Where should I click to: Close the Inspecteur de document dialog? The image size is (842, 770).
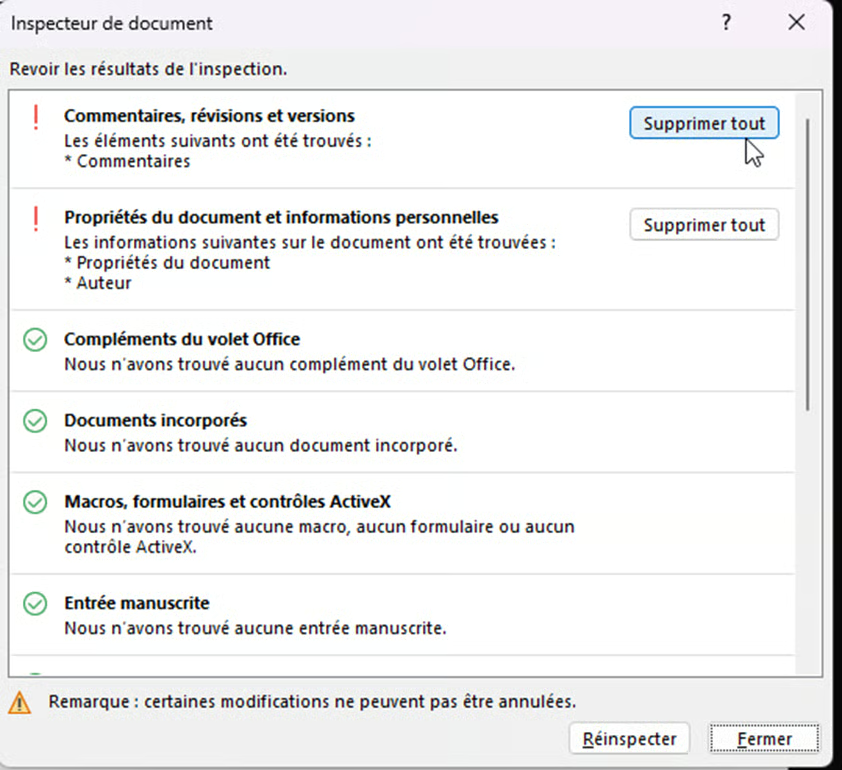(796, 22)
